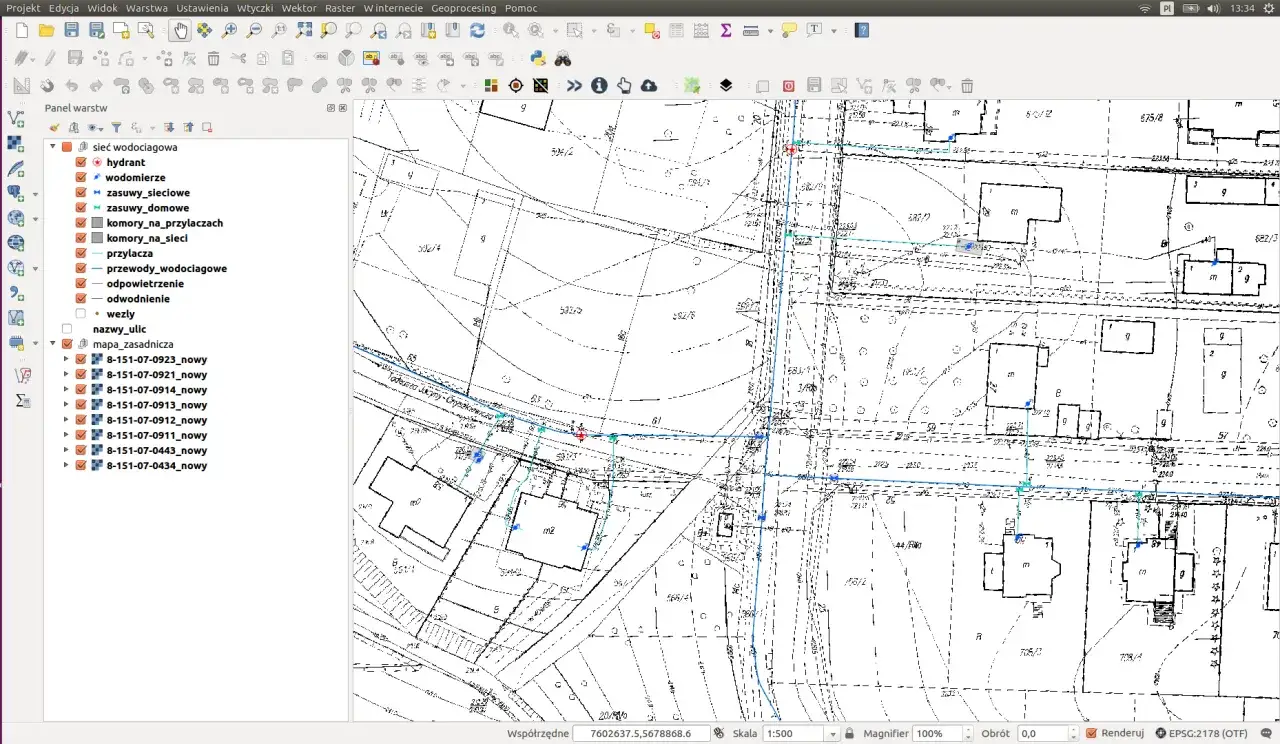Click the binoculars search plugin icon
Screen dimensions: 1280x744
point(563,58)
